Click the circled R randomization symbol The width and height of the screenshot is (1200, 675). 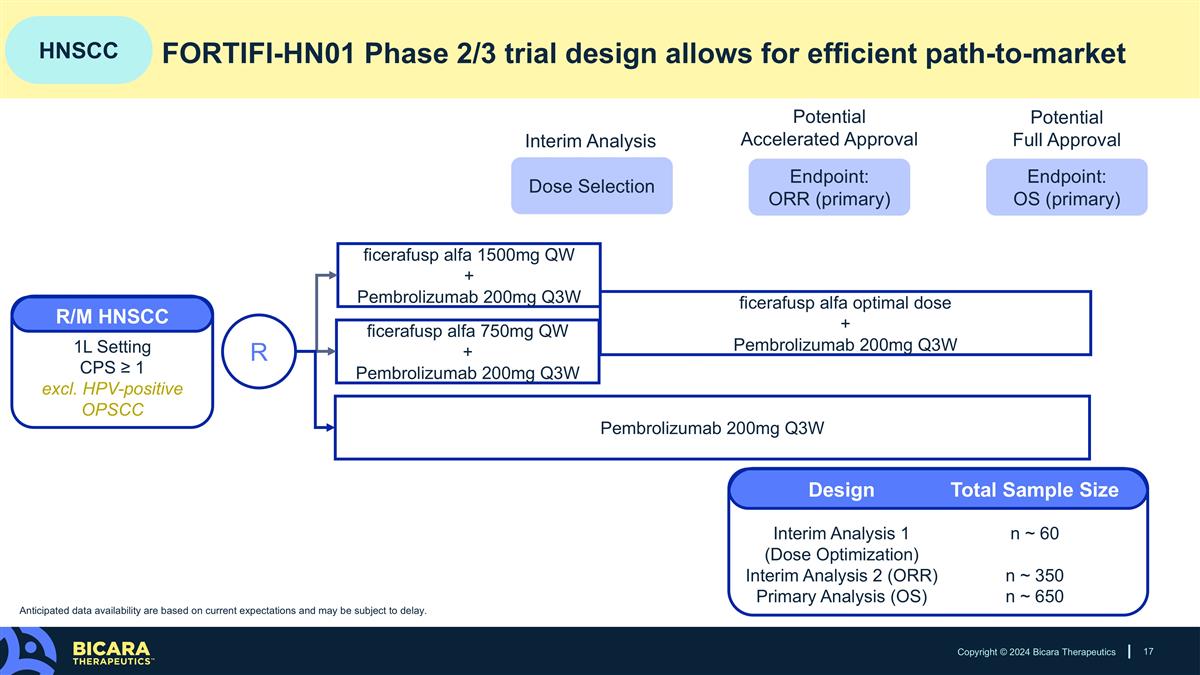tap(258, 352)
